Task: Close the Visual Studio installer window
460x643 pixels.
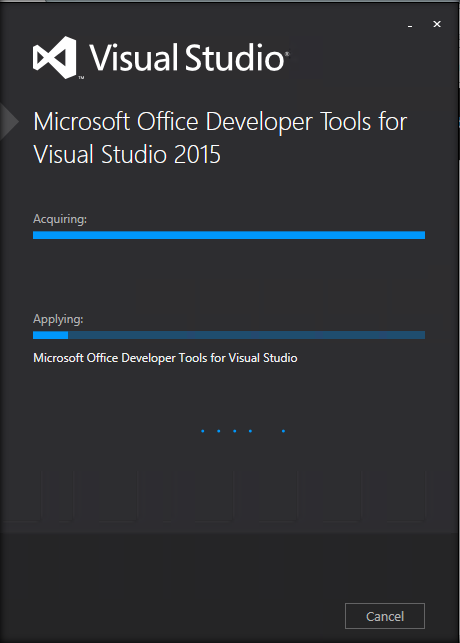Action: click(437, 24)
